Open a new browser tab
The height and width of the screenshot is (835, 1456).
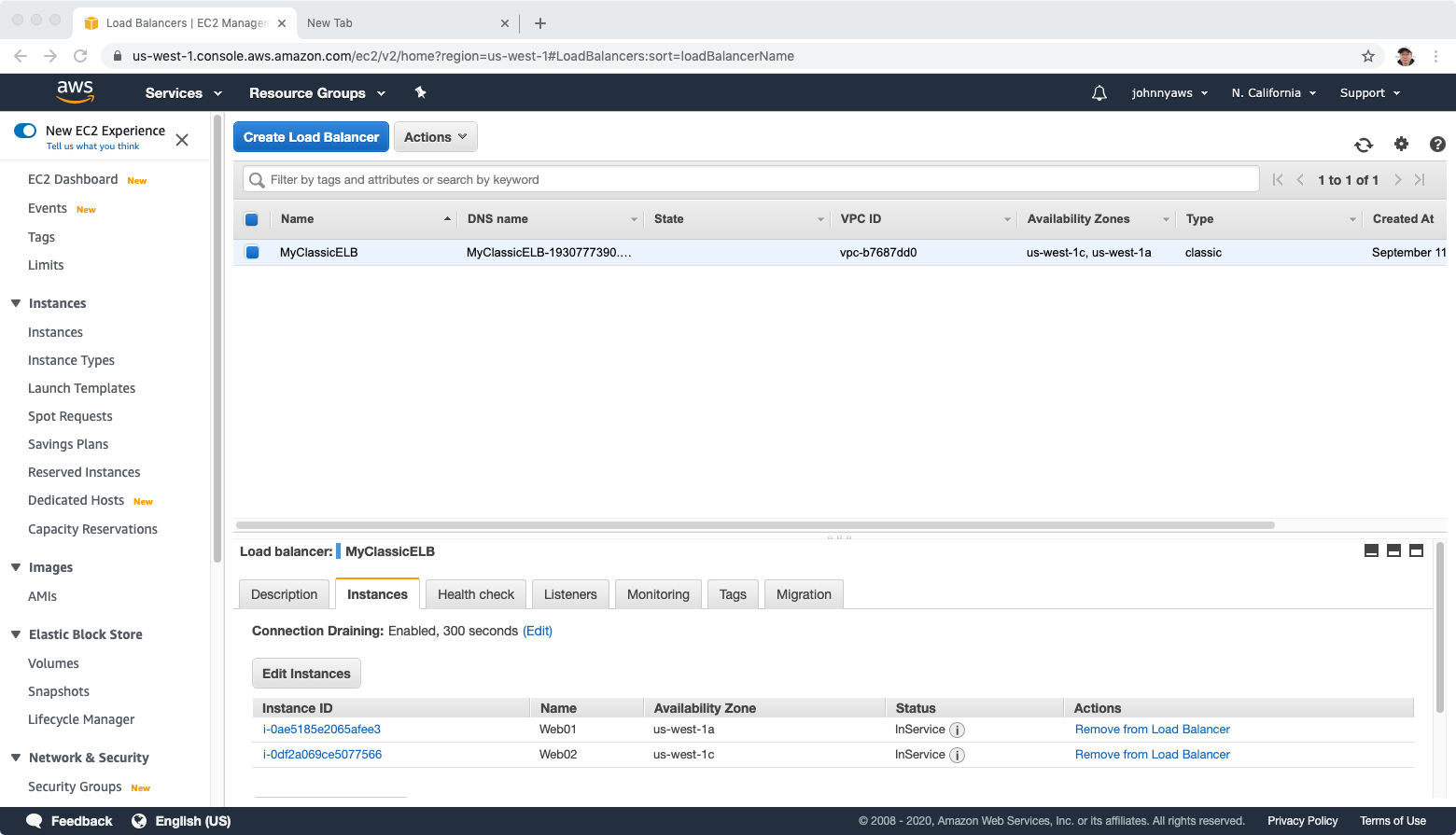539,23
